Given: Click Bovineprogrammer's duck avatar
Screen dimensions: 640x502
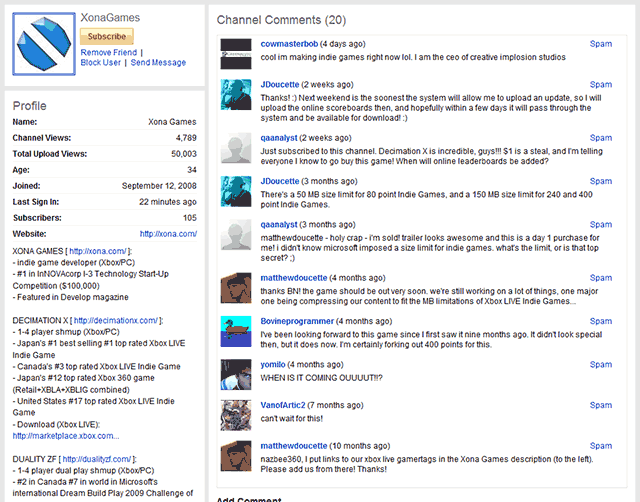Looking at the screenshot, I should click(x=236, y=331).
